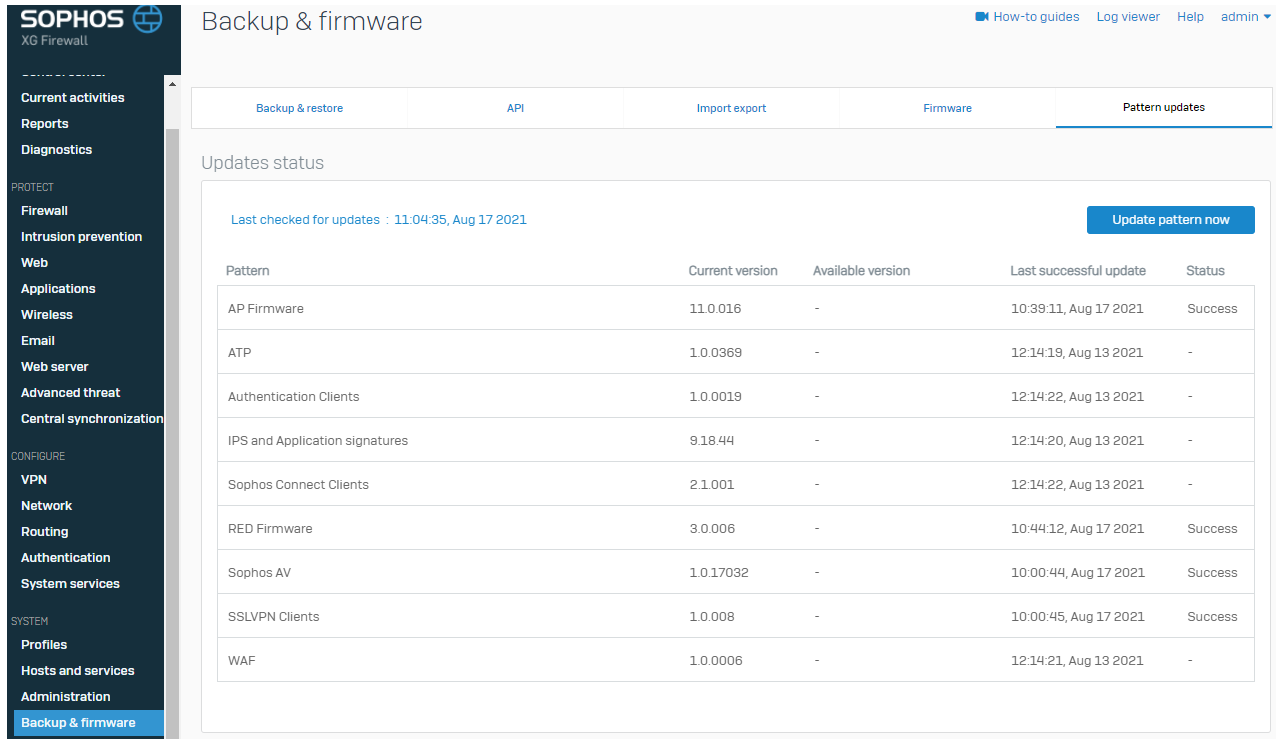The width and height of the screenshot is (1276, 739).
Task: Click the Update pattern now button
Action: (x=1171, y=220)
